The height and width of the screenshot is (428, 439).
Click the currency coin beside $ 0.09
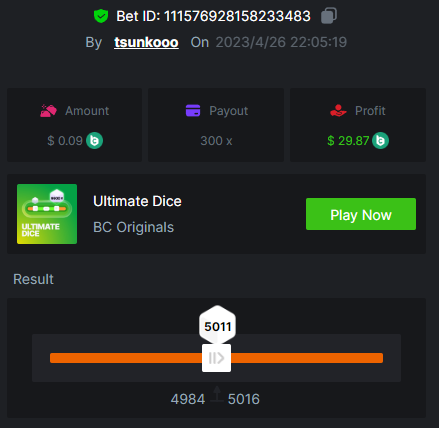[x=95, y=140]
